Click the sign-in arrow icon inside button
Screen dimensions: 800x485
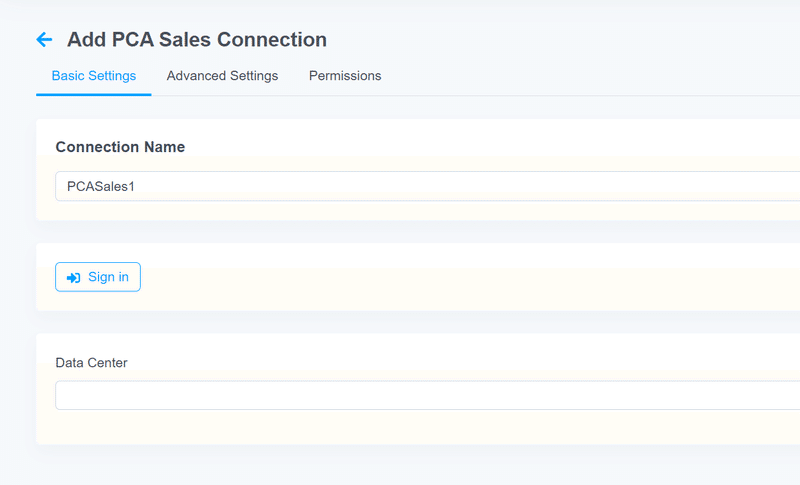point(73,277)
